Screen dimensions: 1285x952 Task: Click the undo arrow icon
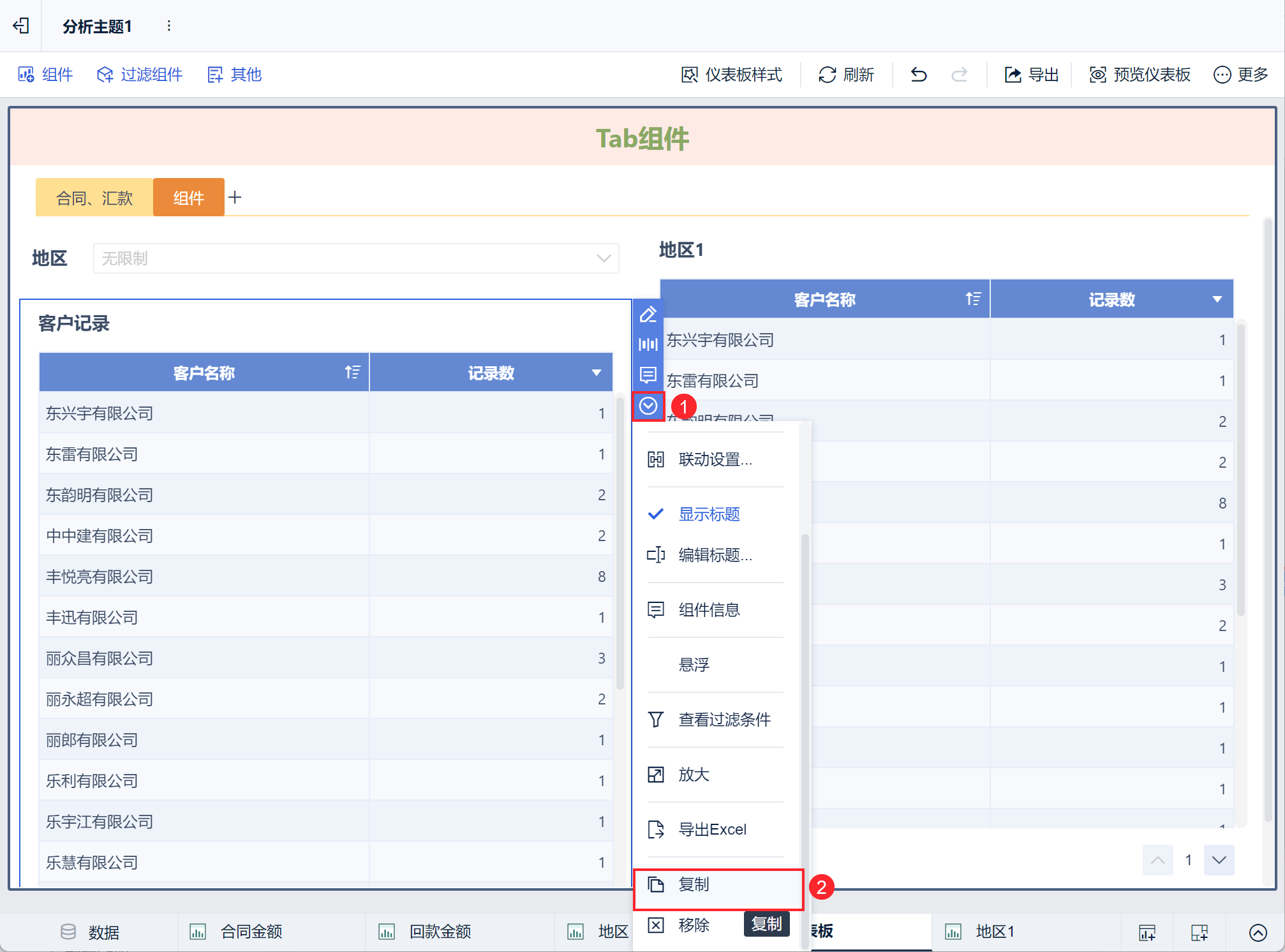[919, 75]
